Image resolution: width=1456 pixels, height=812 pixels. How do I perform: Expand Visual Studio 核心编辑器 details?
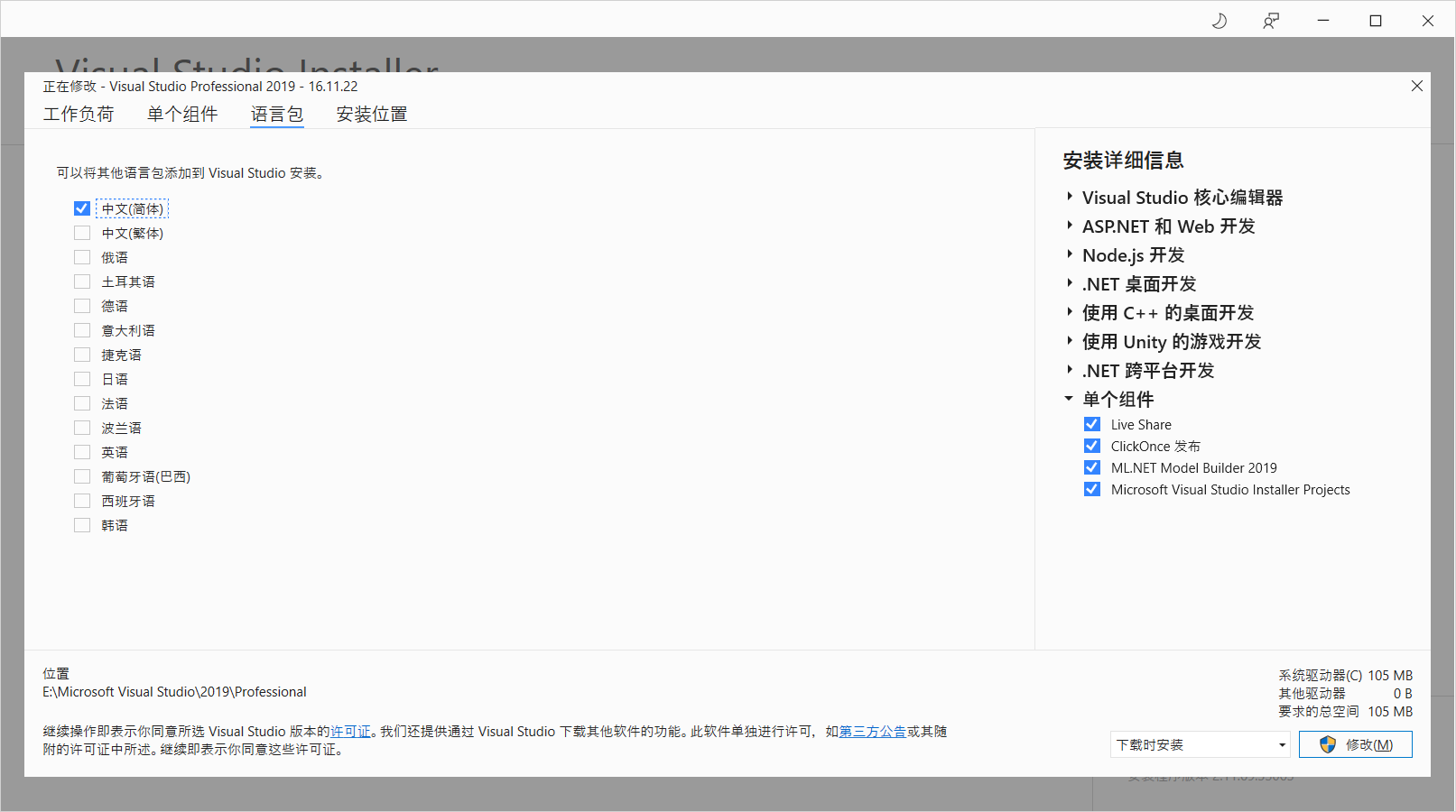point(1070,197)
